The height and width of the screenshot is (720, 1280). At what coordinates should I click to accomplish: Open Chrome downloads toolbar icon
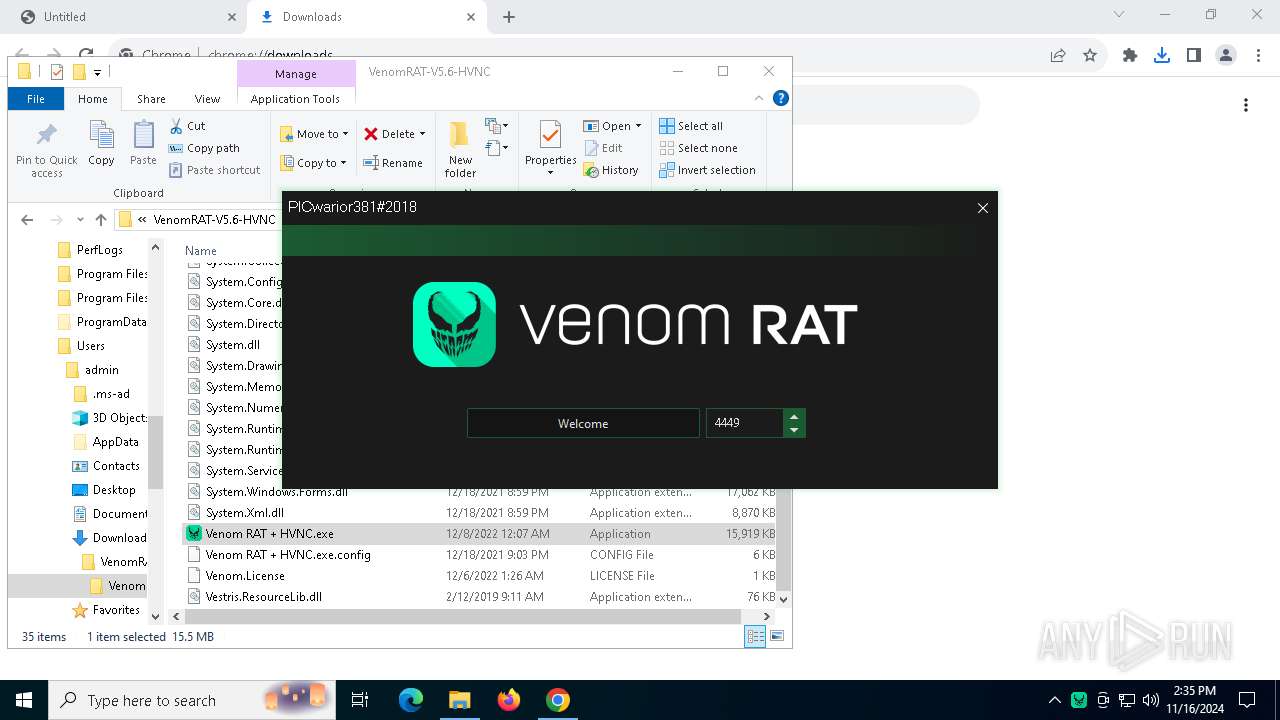(1162, 56)
